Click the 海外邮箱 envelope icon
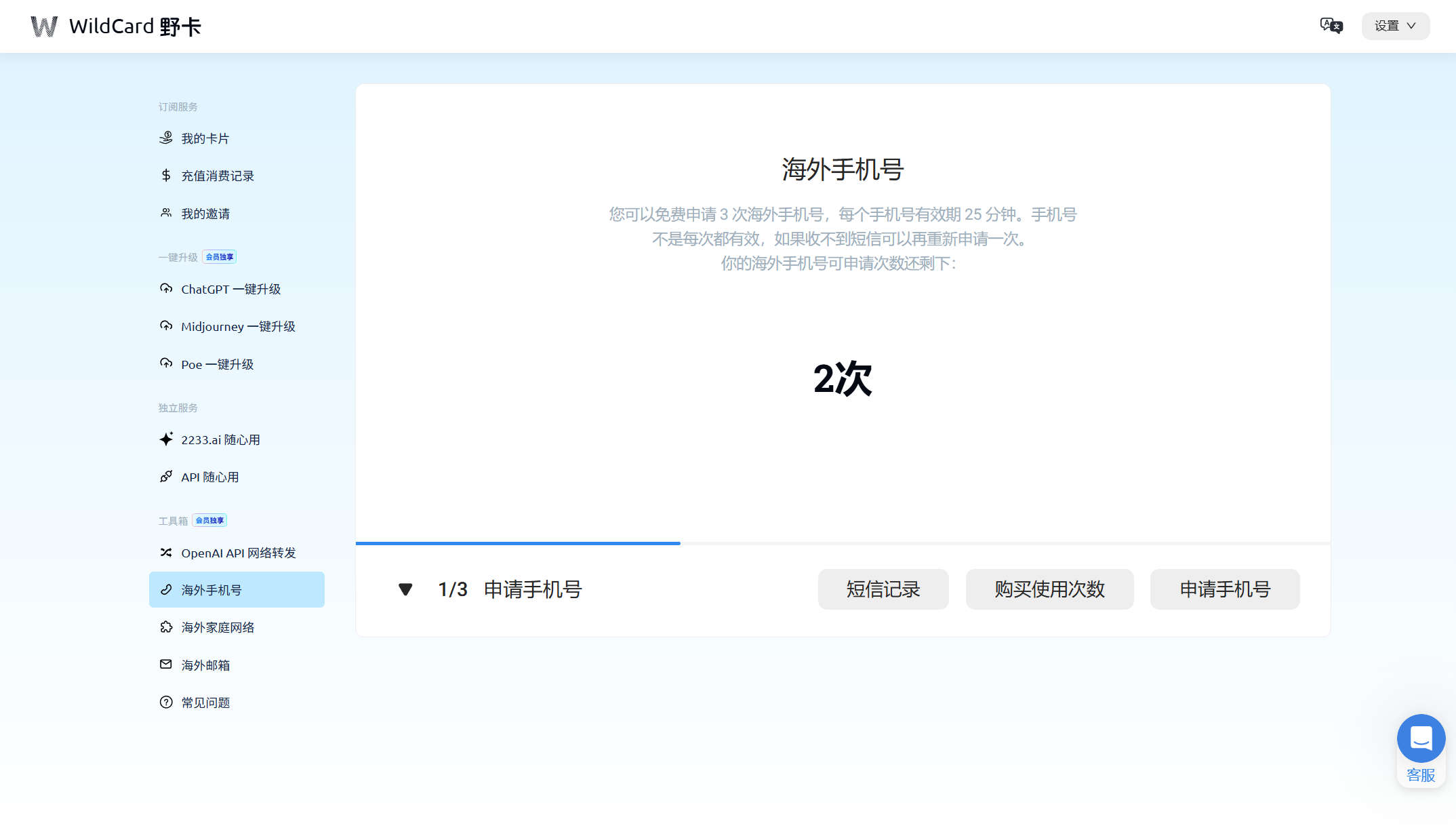The height and width of the screenshot is (830, 1456). [x=166, y=665]
